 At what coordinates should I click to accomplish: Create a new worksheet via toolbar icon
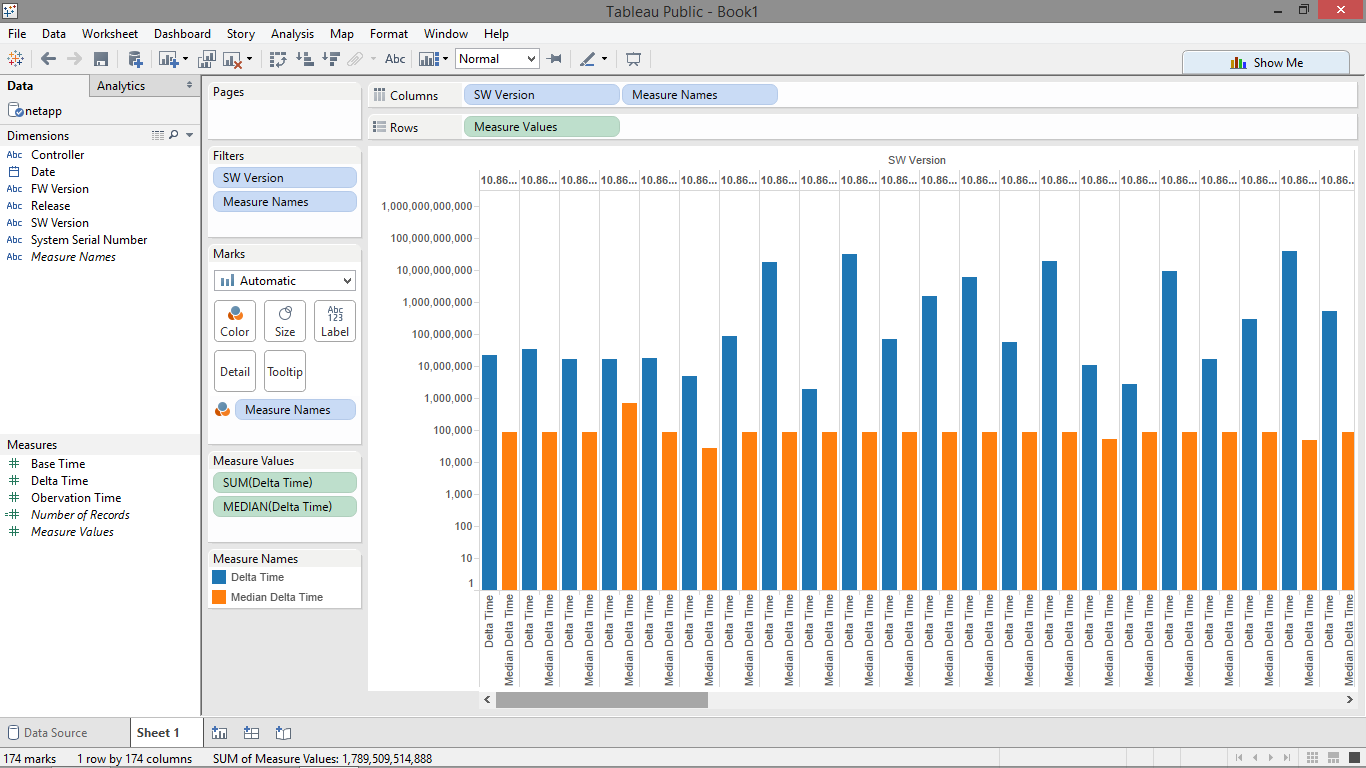pyautogui.click(x=168, y=59)
